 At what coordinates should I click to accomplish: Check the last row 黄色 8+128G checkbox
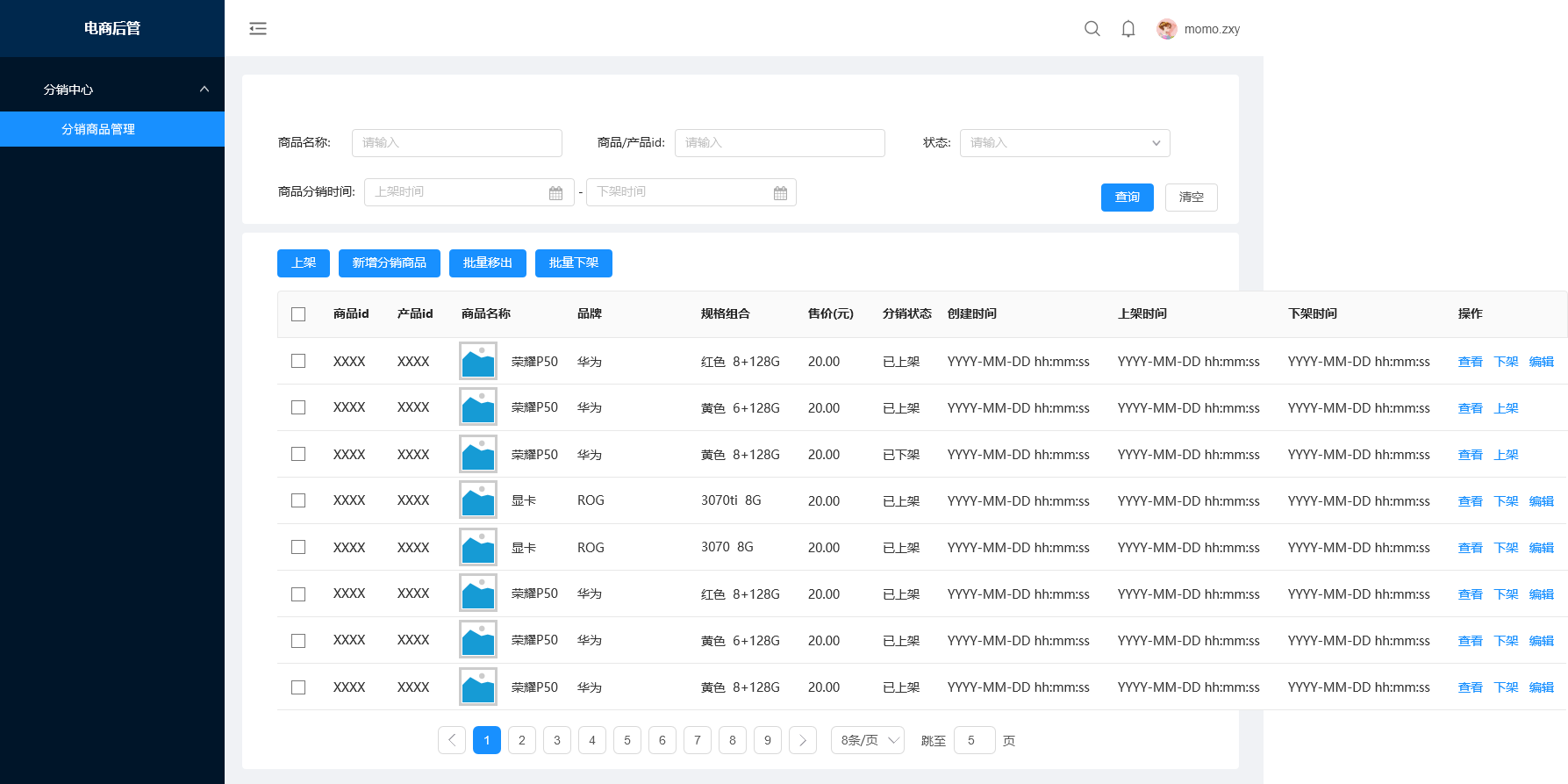(x=298, y=687)
